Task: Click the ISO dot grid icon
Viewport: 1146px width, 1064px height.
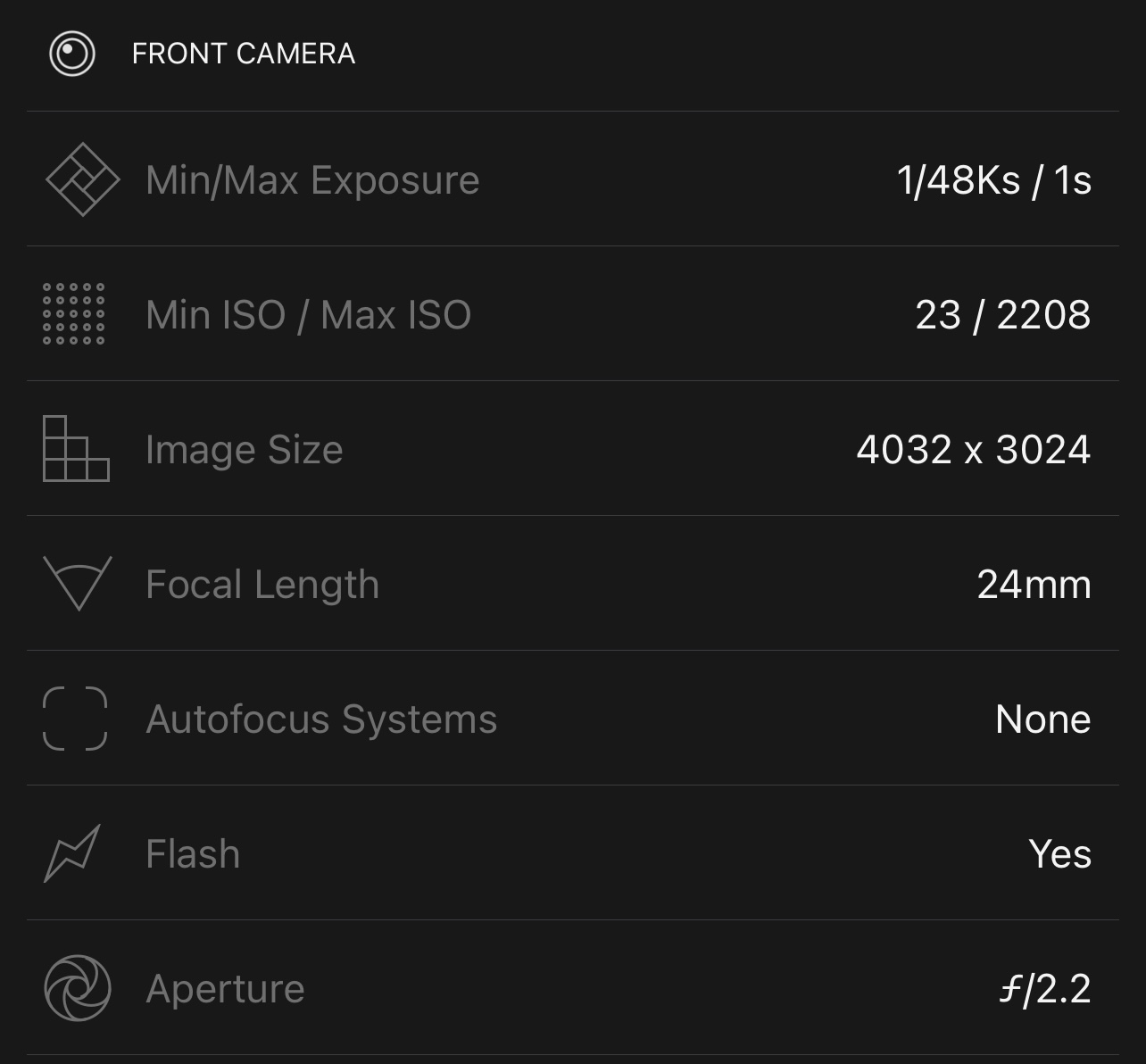Action: click(74, 314)
